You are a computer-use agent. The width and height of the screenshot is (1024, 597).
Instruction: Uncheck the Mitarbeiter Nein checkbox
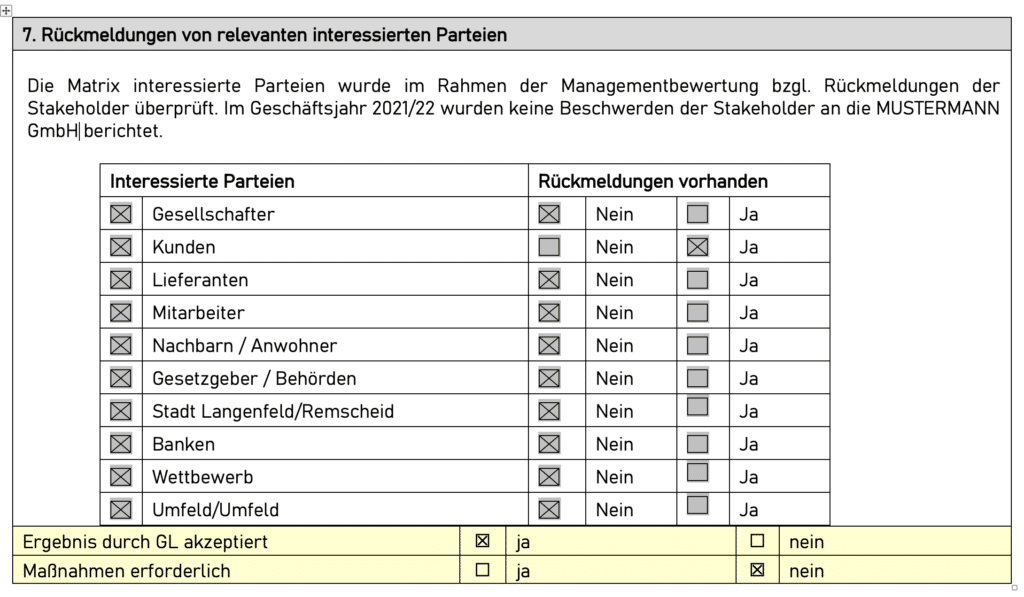pos(549,312)
